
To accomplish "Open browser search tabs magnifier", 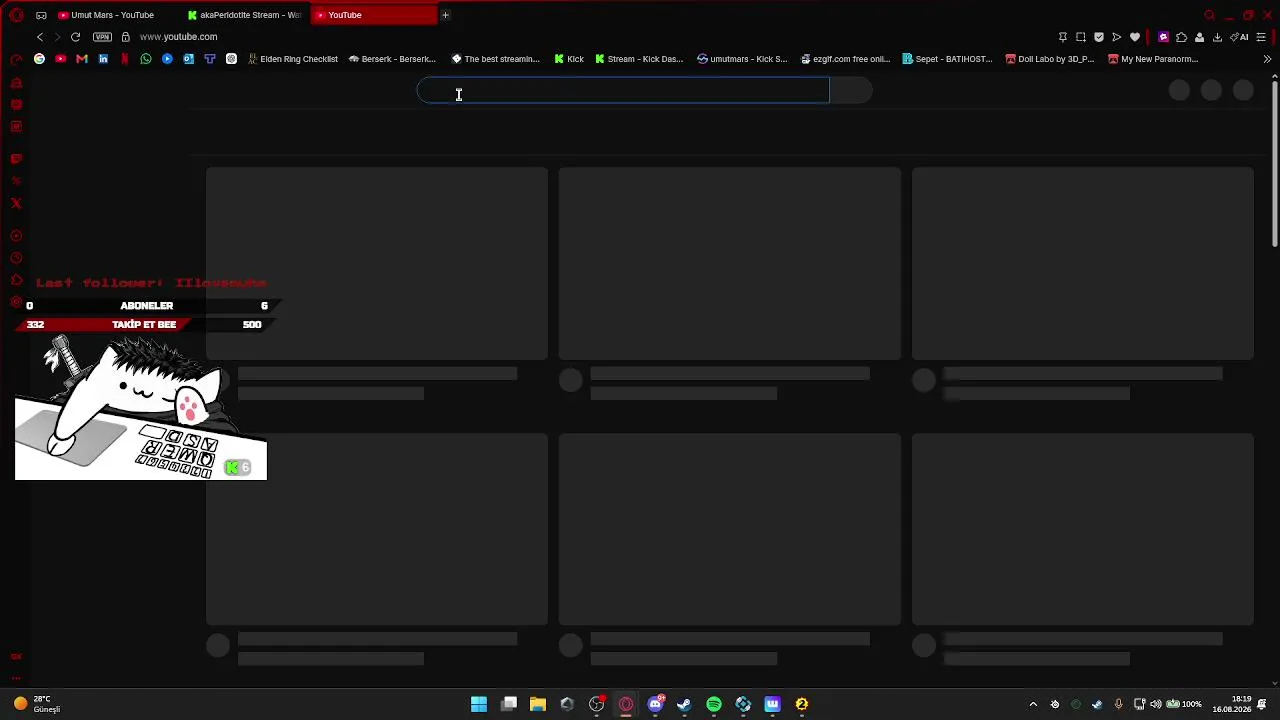I will [x=1209, y=15].
